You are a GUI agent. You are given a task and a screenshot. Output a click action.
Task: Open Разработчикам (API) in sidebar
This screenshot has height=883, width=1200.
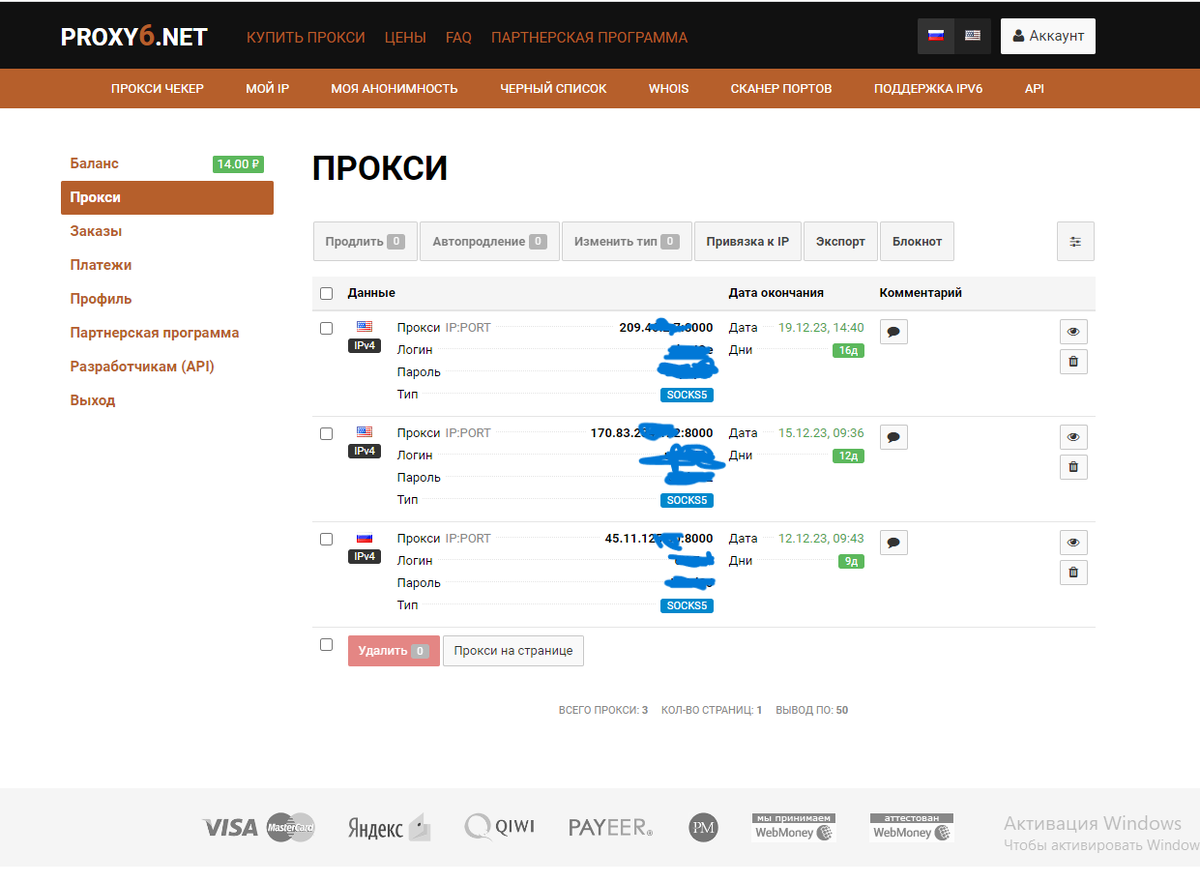(x=142, y=366)
